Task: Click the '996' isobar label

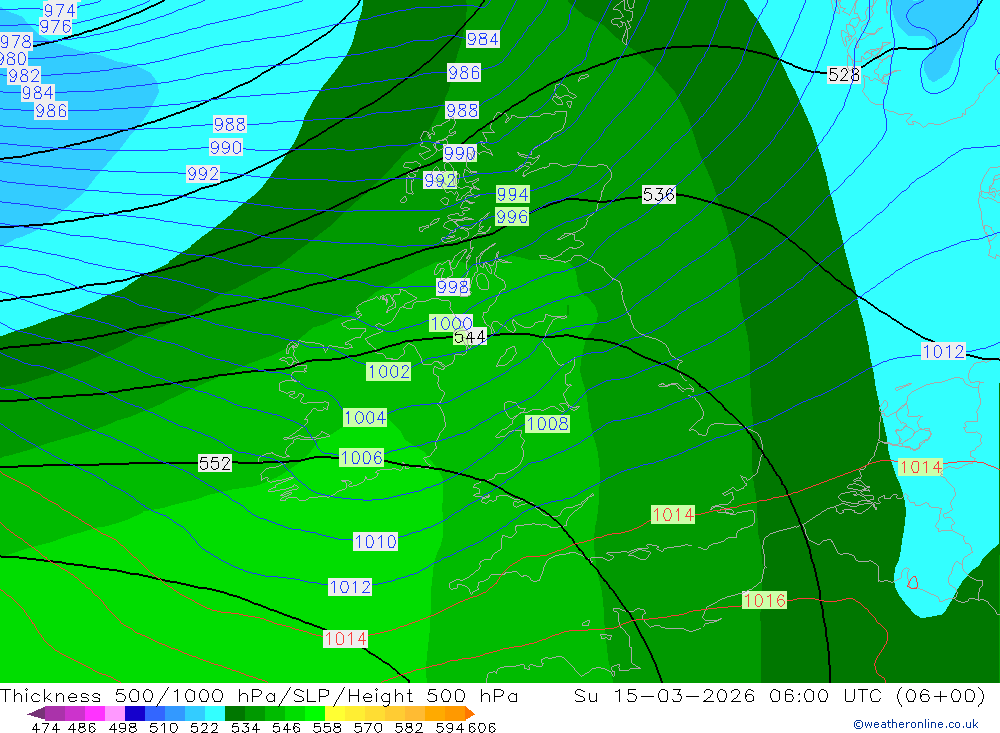Action: coord(512,217)
